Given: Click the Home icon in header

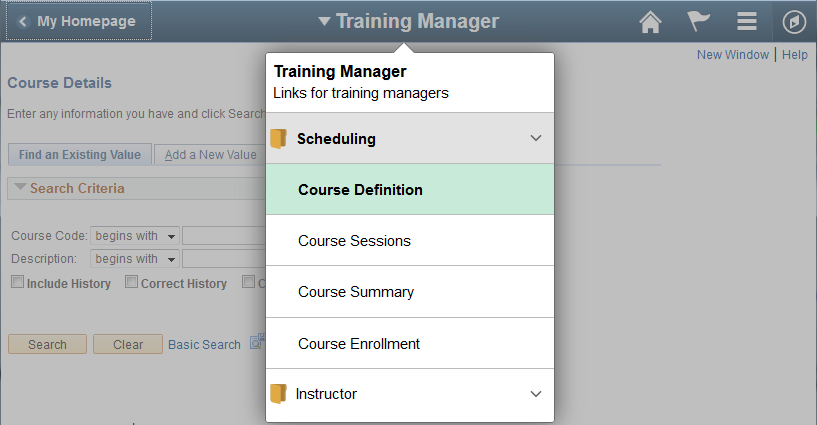Looking at the screenshot, I should point(650,22).
